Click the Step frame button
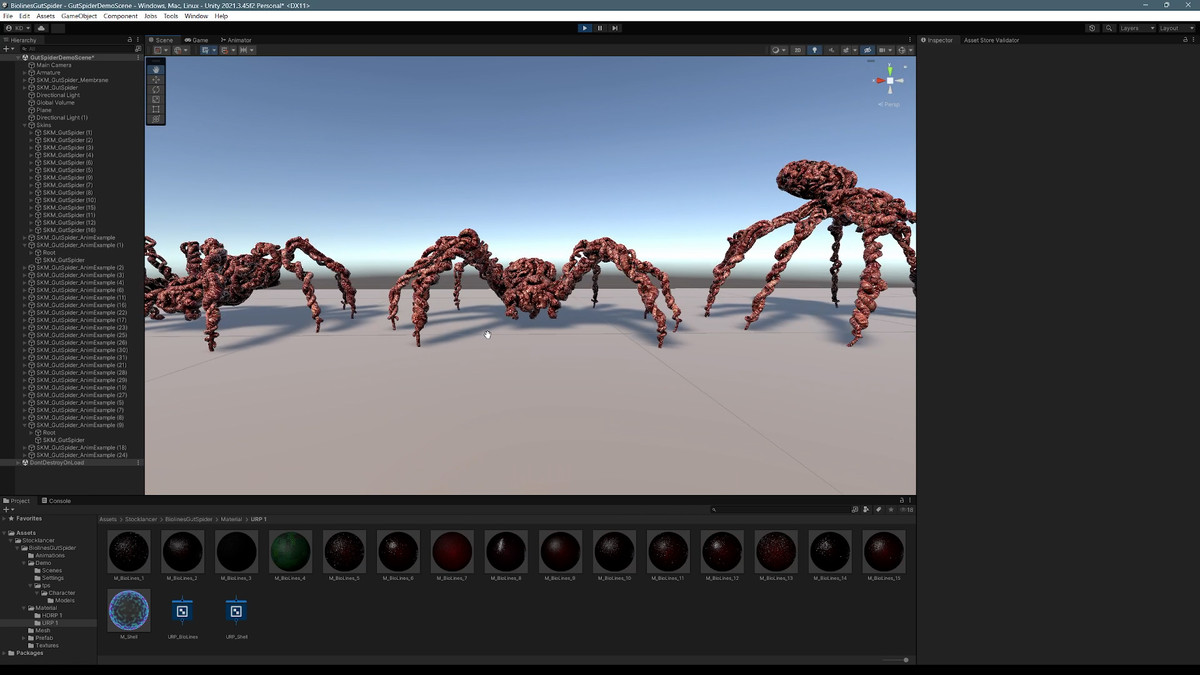This screenshot has width=1200, height=675. tap(615, 28)
